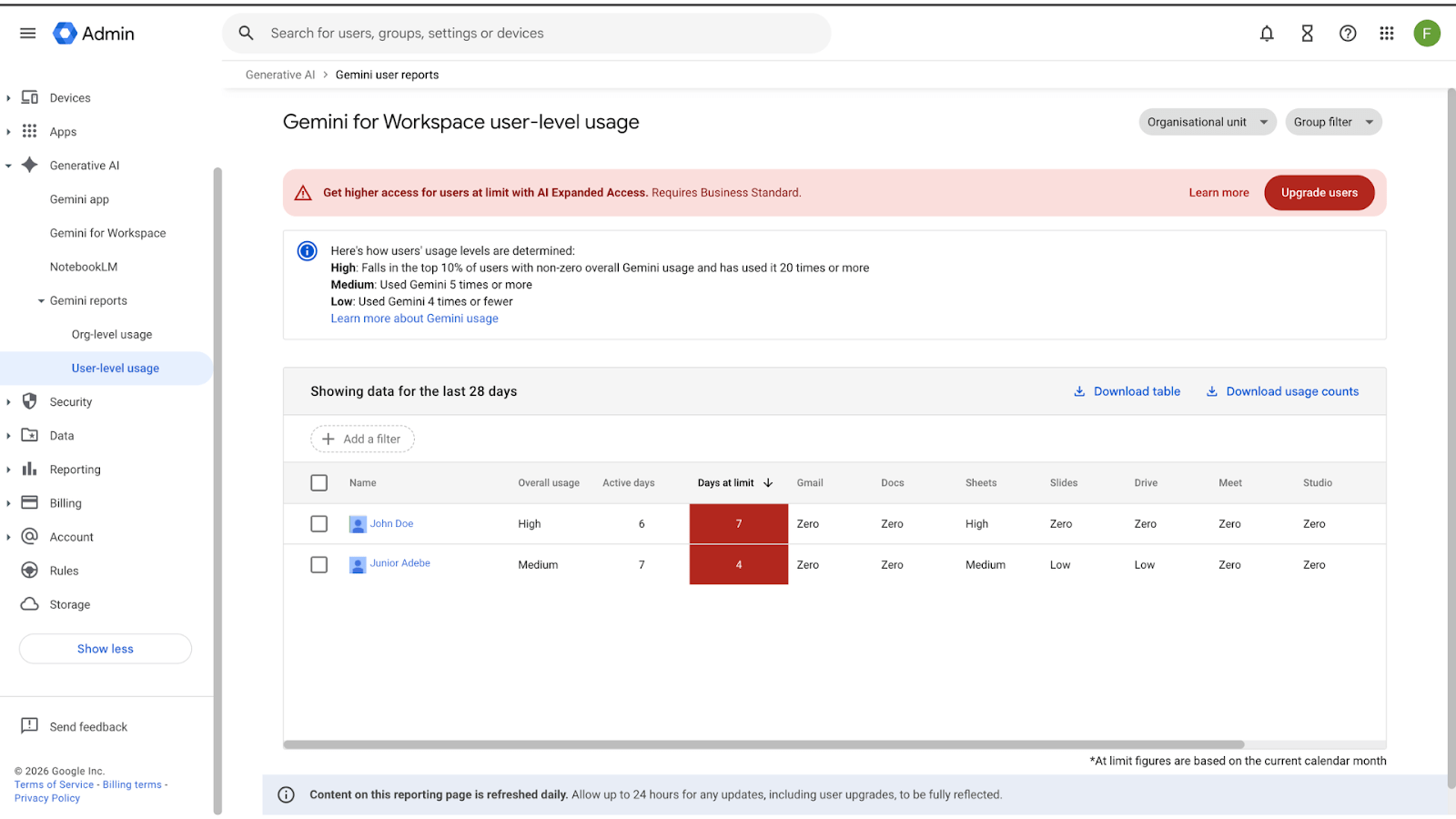Open the Group filter dropdown
The height and width of the screenshot is (819, 1456).
pos(1332,122)
